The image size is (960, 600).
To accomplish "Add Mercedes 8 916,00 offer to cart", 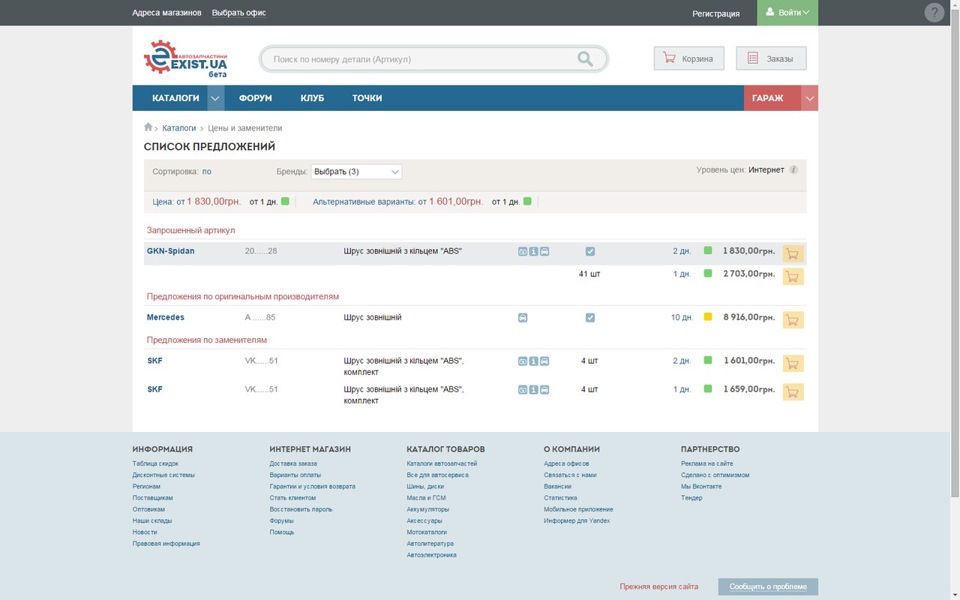I will (793, 320).
